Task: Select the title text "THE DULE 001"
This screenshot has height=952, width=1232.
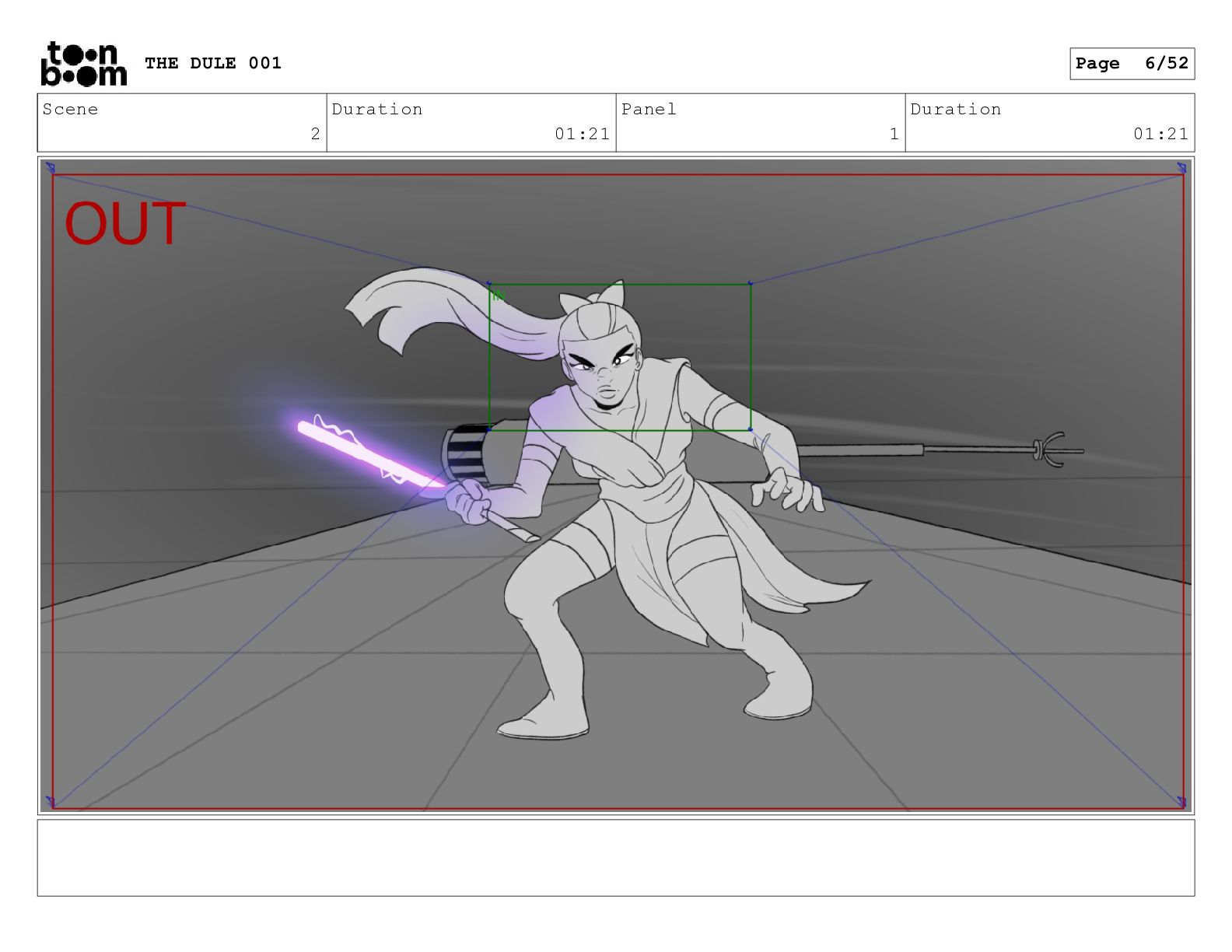Action: point(213,63)
